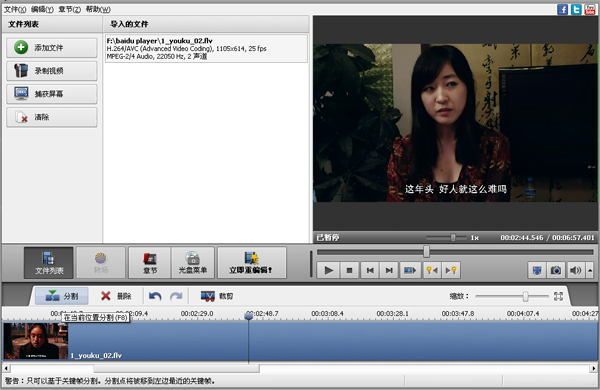600x390 pixels.
Task: Click the zoom-to-fit timeline icon
Action: 558,296
